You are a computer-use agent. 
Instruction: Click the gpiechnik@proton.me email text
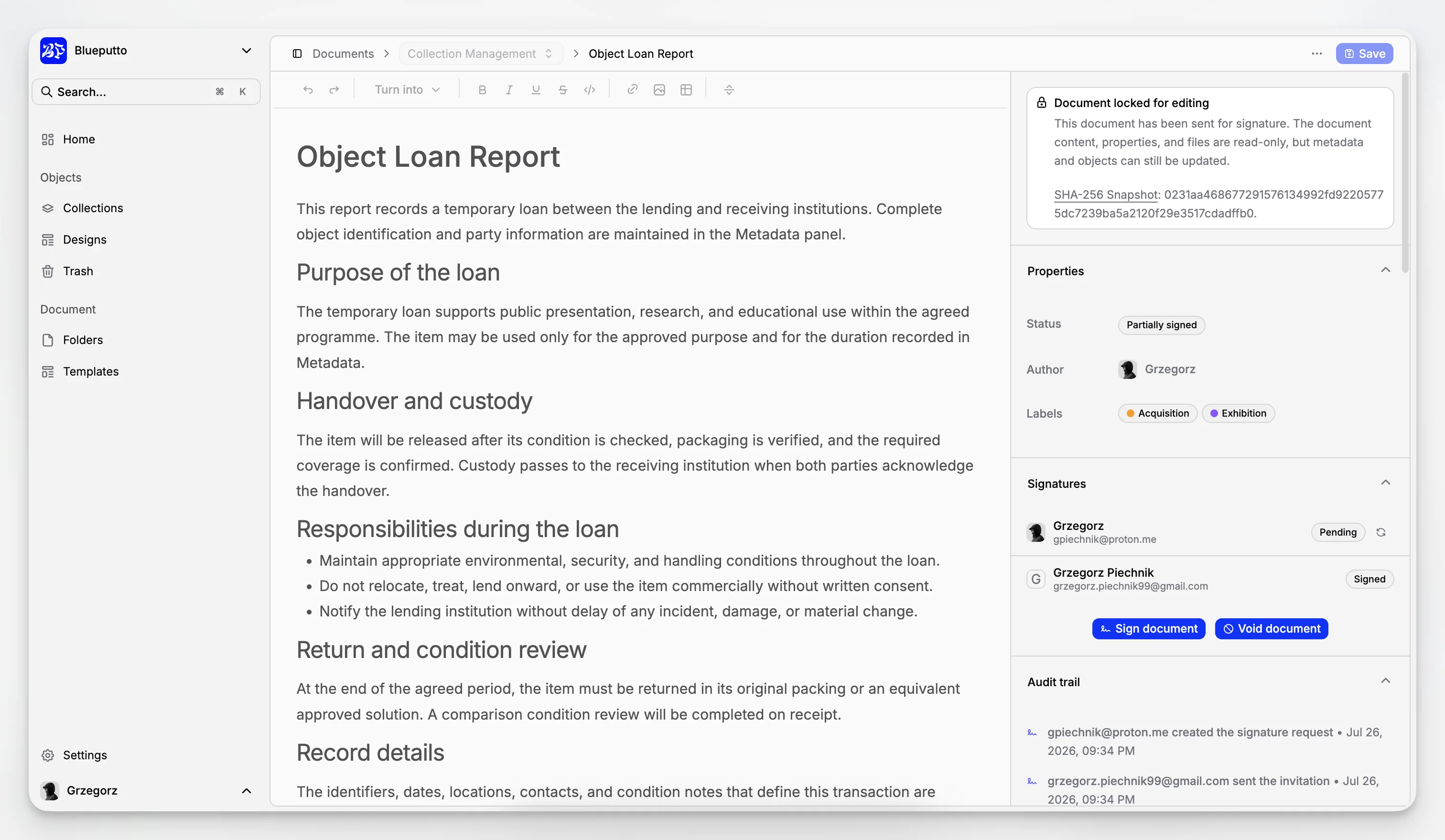(1104, 539)
